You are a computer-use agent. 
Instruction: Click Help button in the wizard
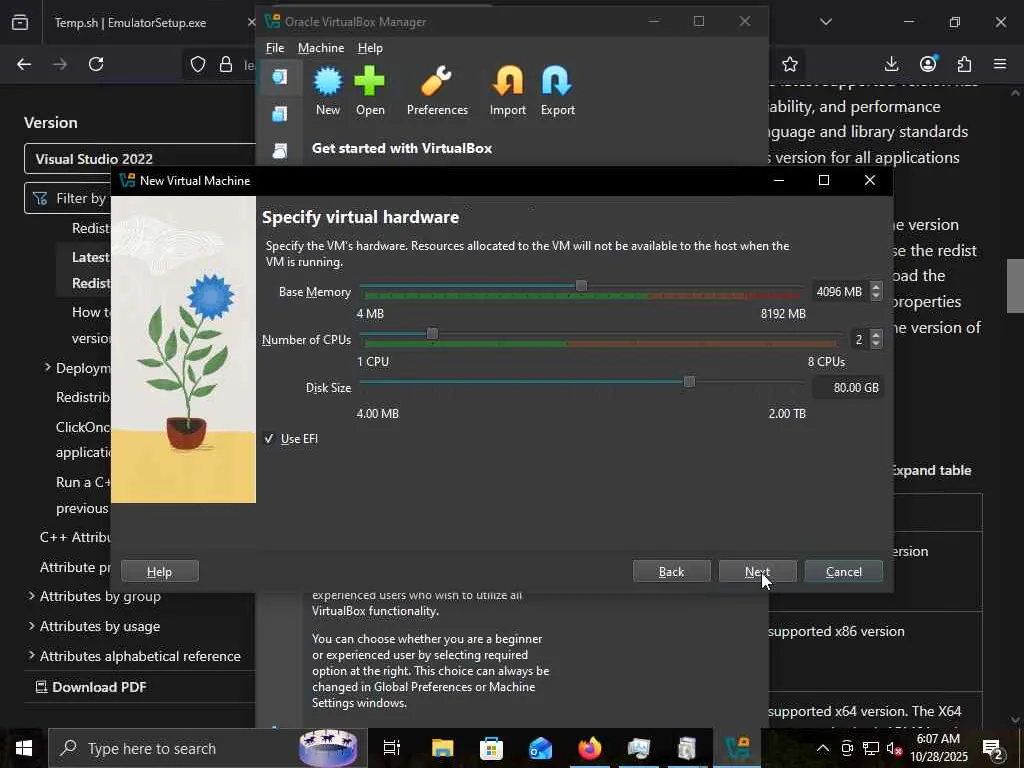tap(159, 571)
